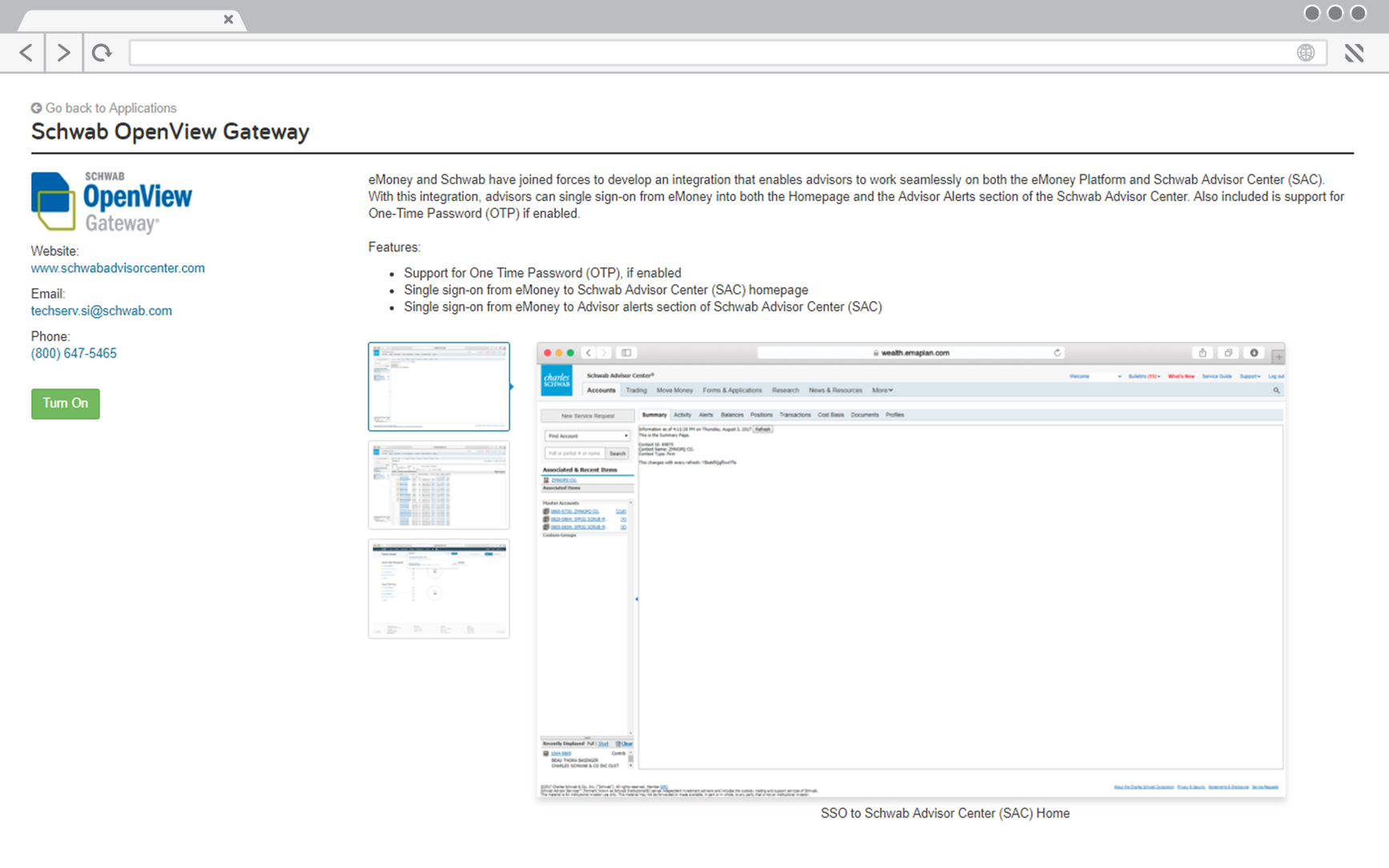Click the new tab plus icon in the preview
The height and width of the screenshot is (868, 1389).
pos(1278,356)
